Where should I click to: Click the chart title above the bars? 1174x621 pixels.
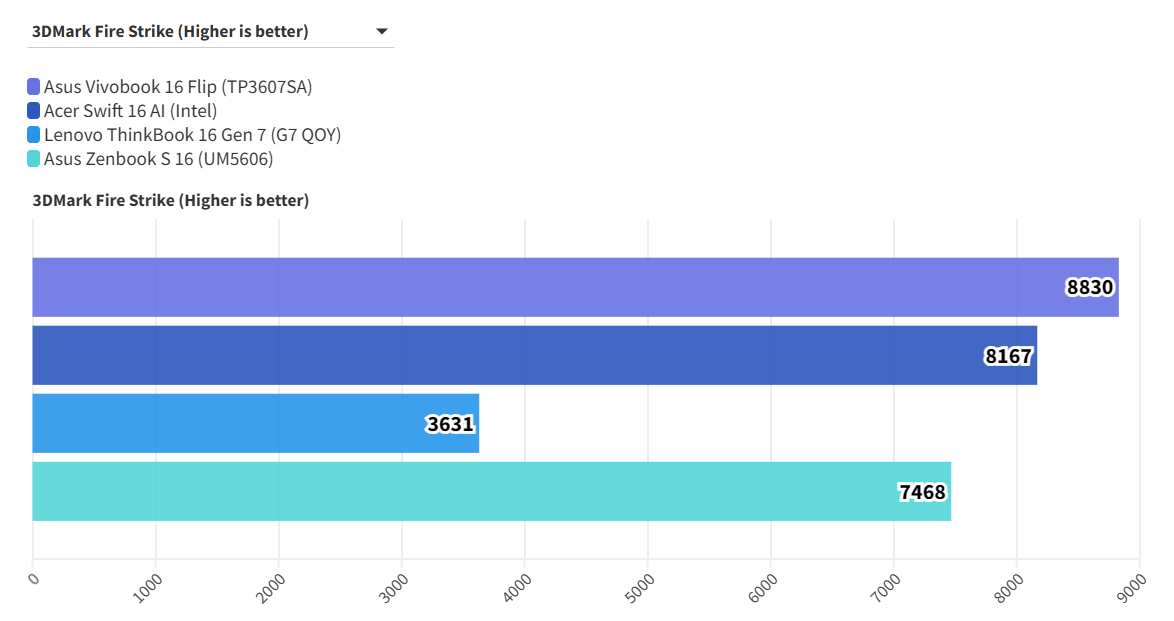tap(171, 200)
